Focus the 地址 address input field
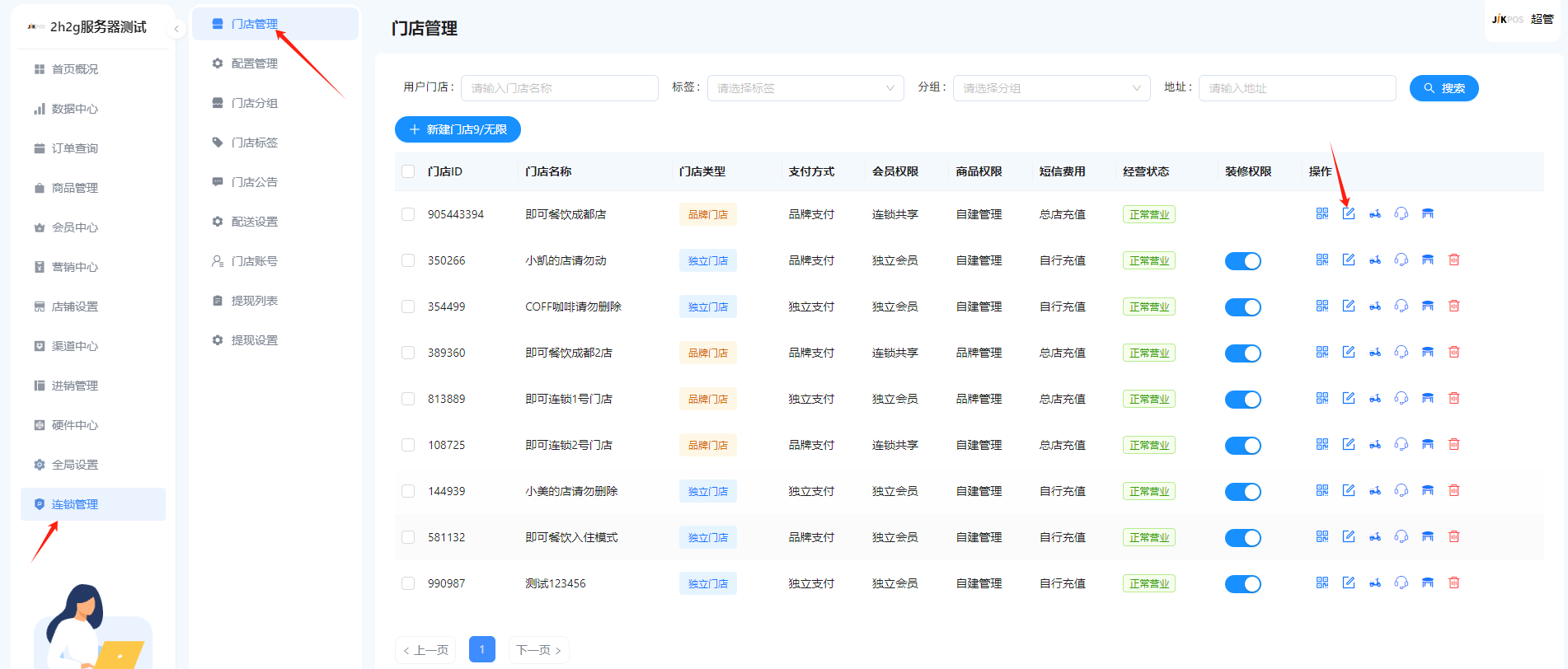The height and width of the screenshot is (669, 1568). pyautogui.click(x=1297, y=88)
